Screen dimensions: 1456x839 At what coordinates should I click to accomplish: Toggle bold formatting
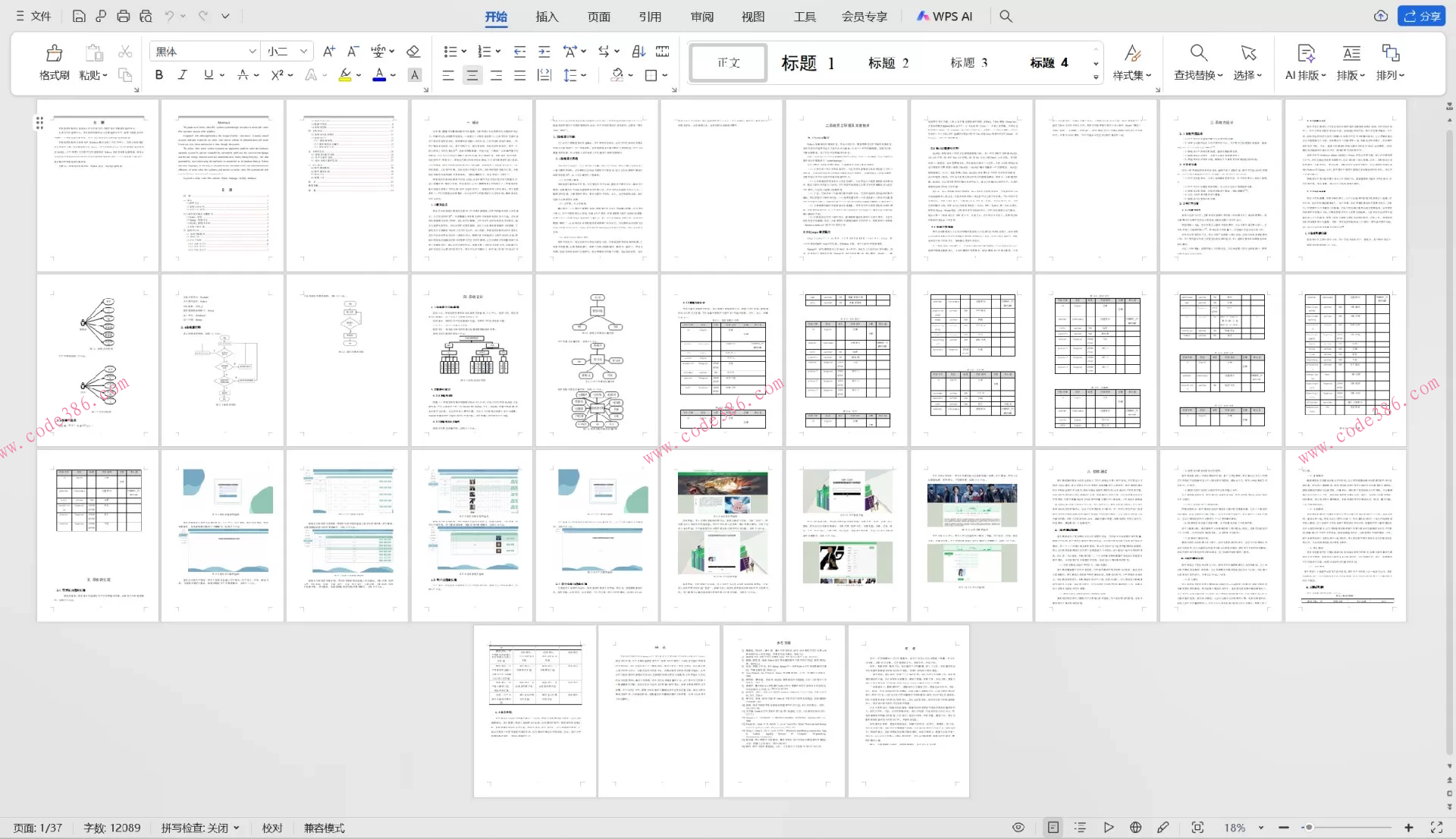coord(158,75)
